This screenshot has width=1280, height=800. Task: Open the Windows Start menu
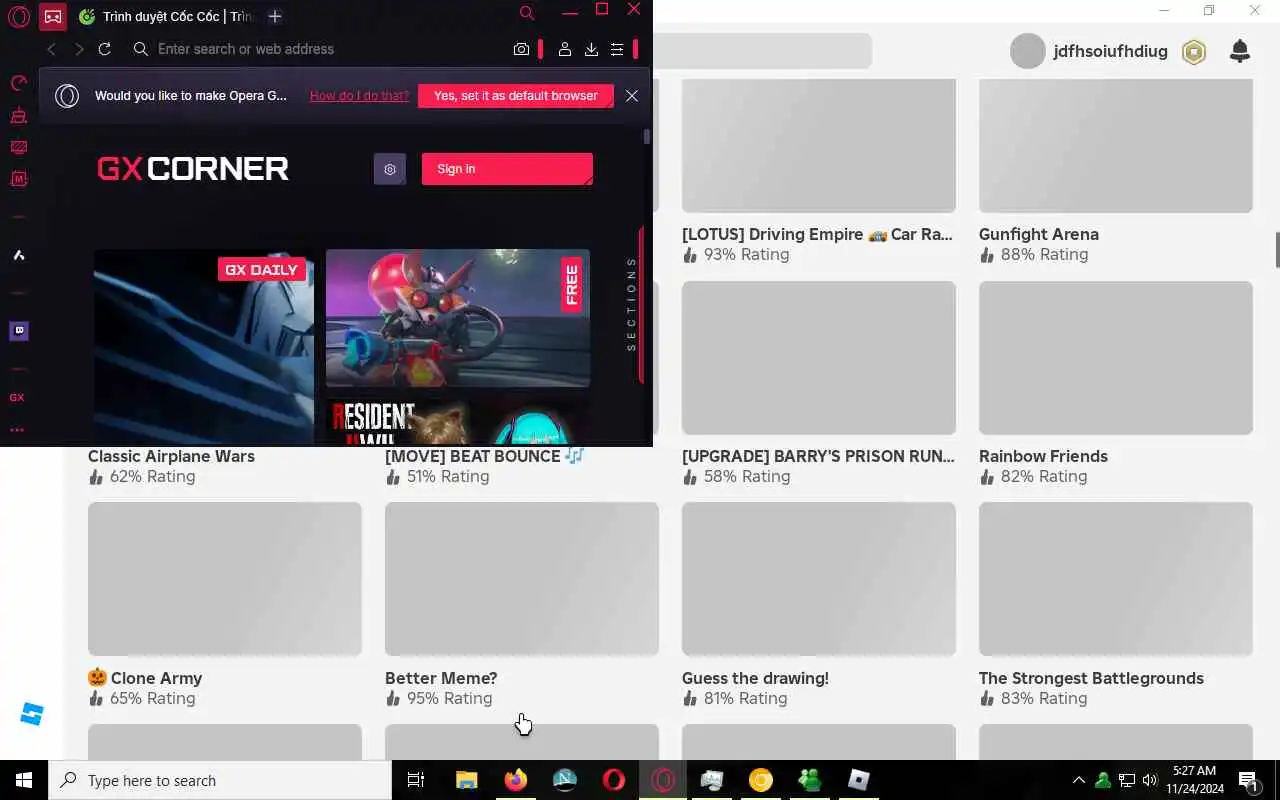[24, 780]
